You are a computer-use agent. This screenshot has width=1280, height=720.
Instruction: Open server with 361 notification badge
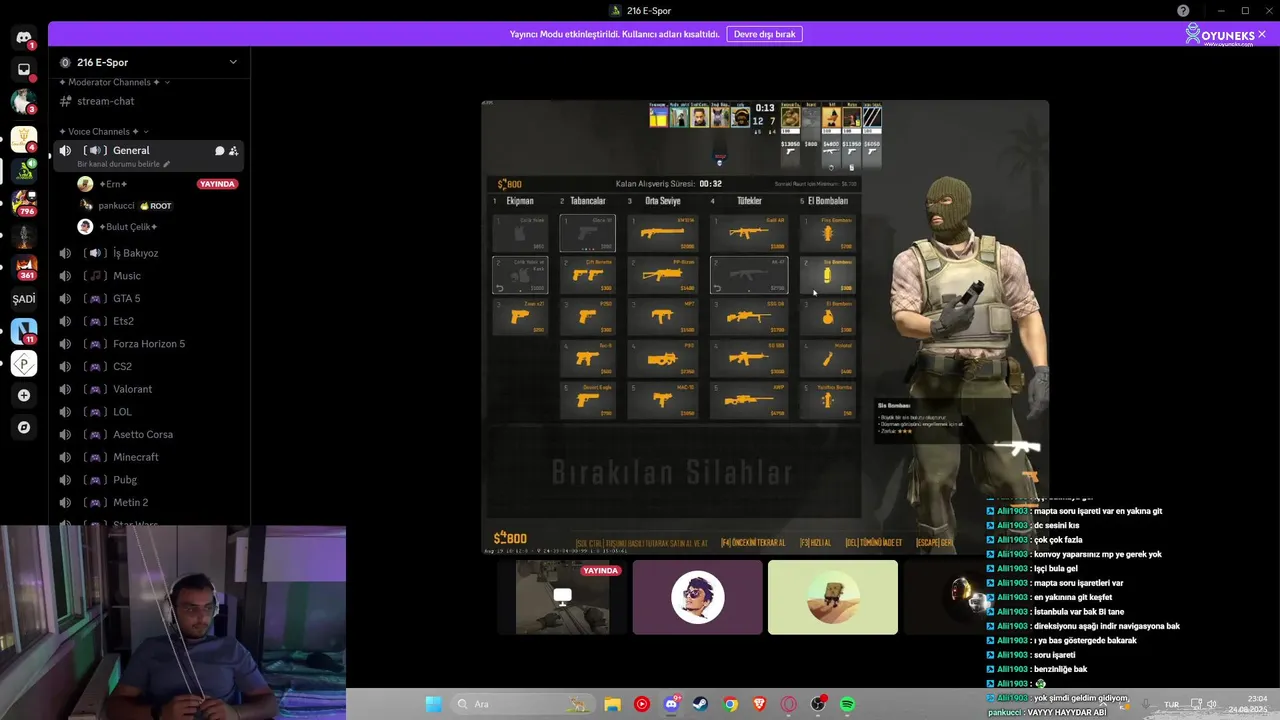(x=24, y=268)
